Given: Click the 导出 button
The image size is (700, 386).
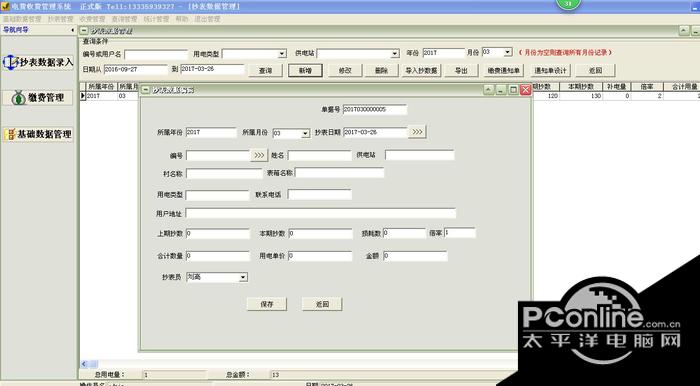Looking at the screenshot, I should pyautogui.click(x=461, y=71).
